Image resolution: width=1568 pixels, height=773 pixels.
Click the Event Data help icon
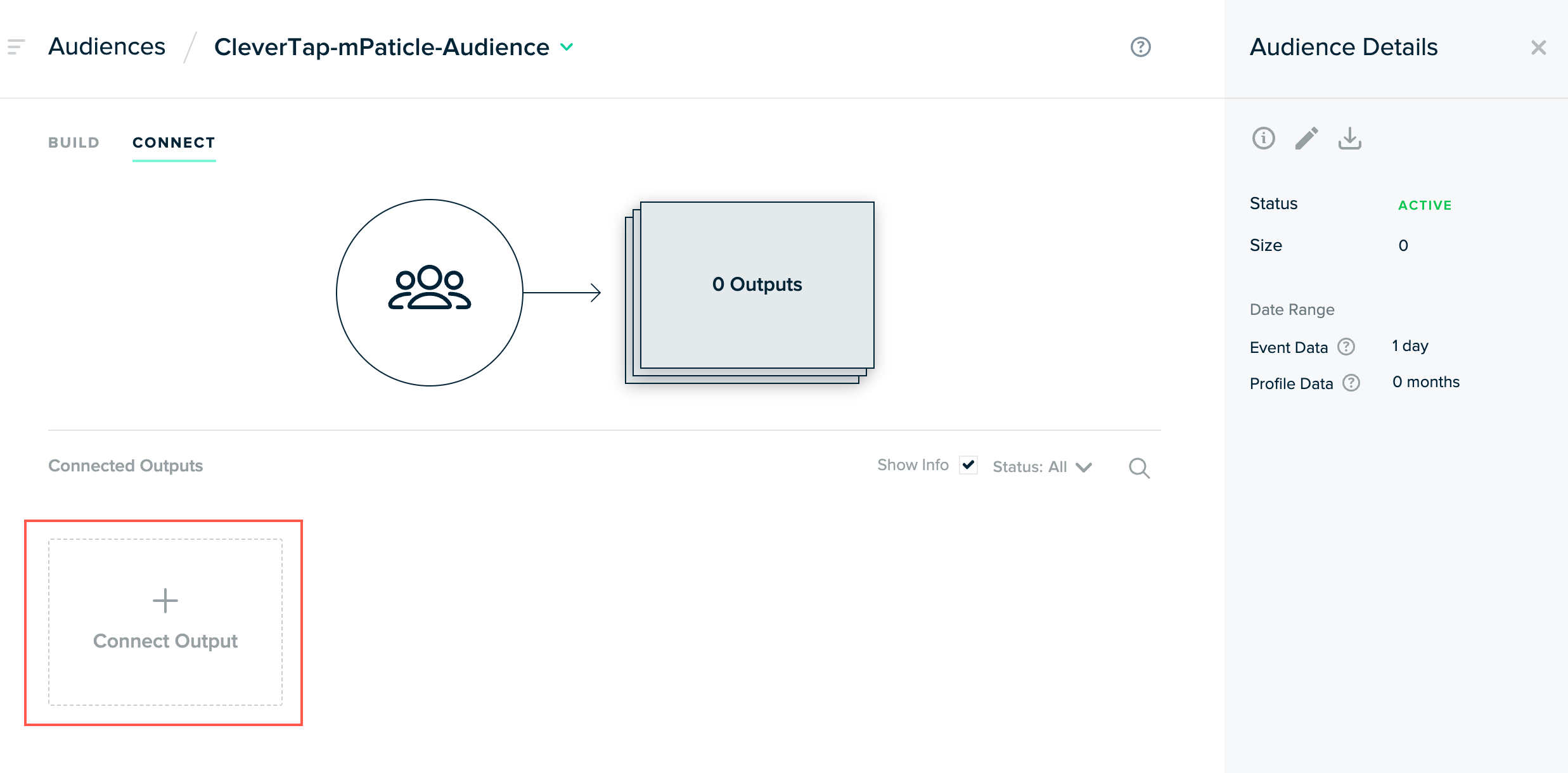1346,347
